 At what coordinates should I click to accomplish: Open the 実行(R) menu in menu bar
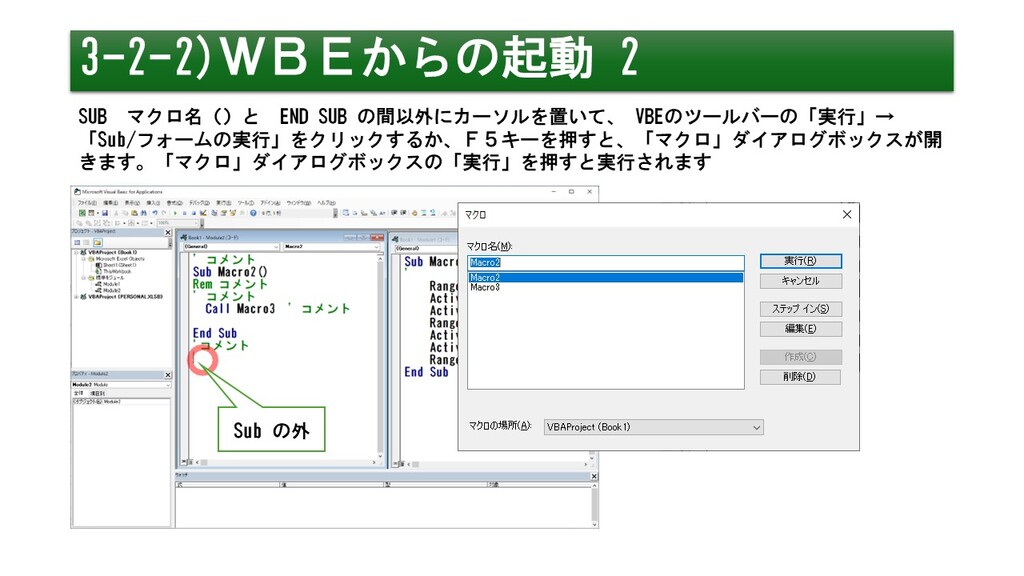pos(224,203)
